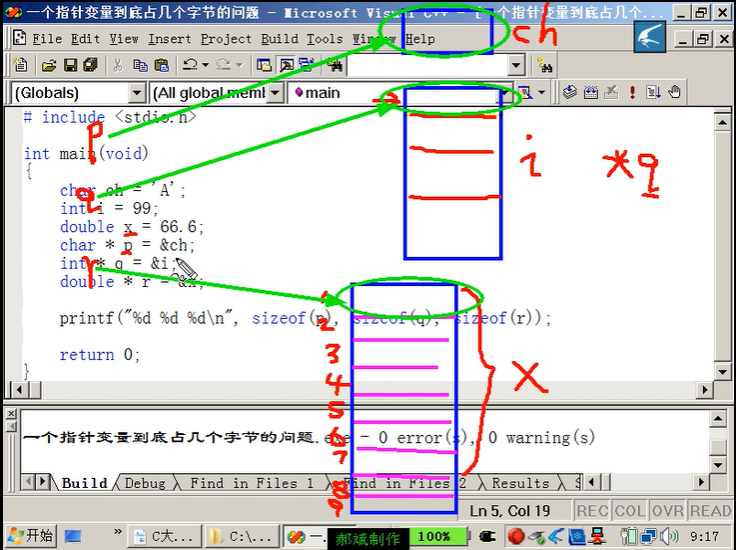
Task: Toggle the Workspace window icon
Action: 264,65
